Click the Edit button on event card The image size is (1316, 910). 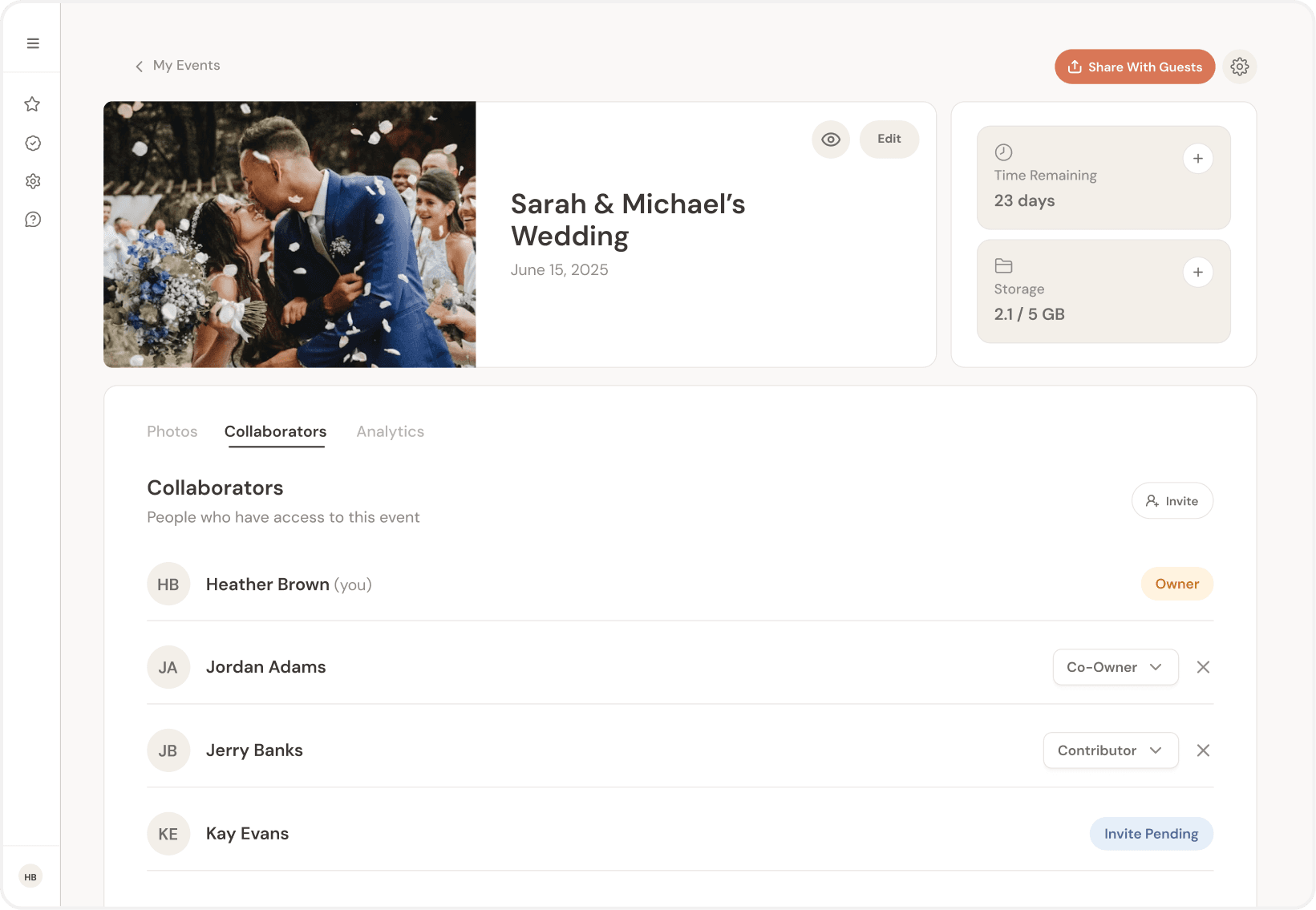pyautogui.click(x=889, y=140)
